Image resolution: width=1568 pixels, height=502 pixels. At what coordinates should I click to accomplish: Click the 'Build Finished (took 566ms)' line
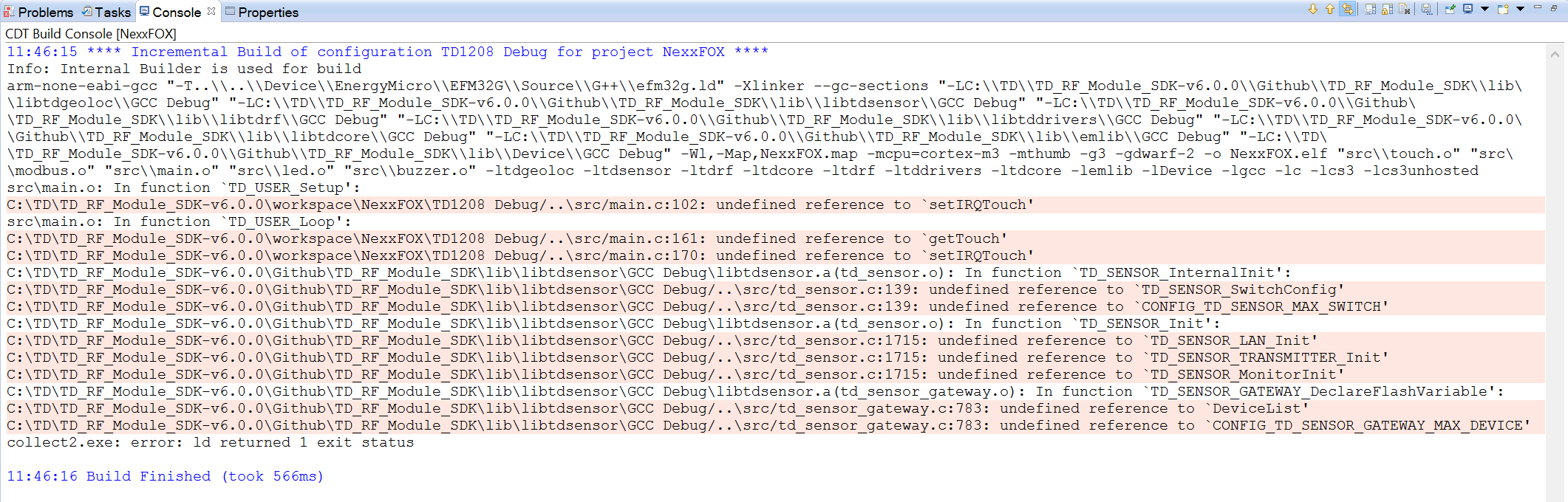tap(166, 476)
